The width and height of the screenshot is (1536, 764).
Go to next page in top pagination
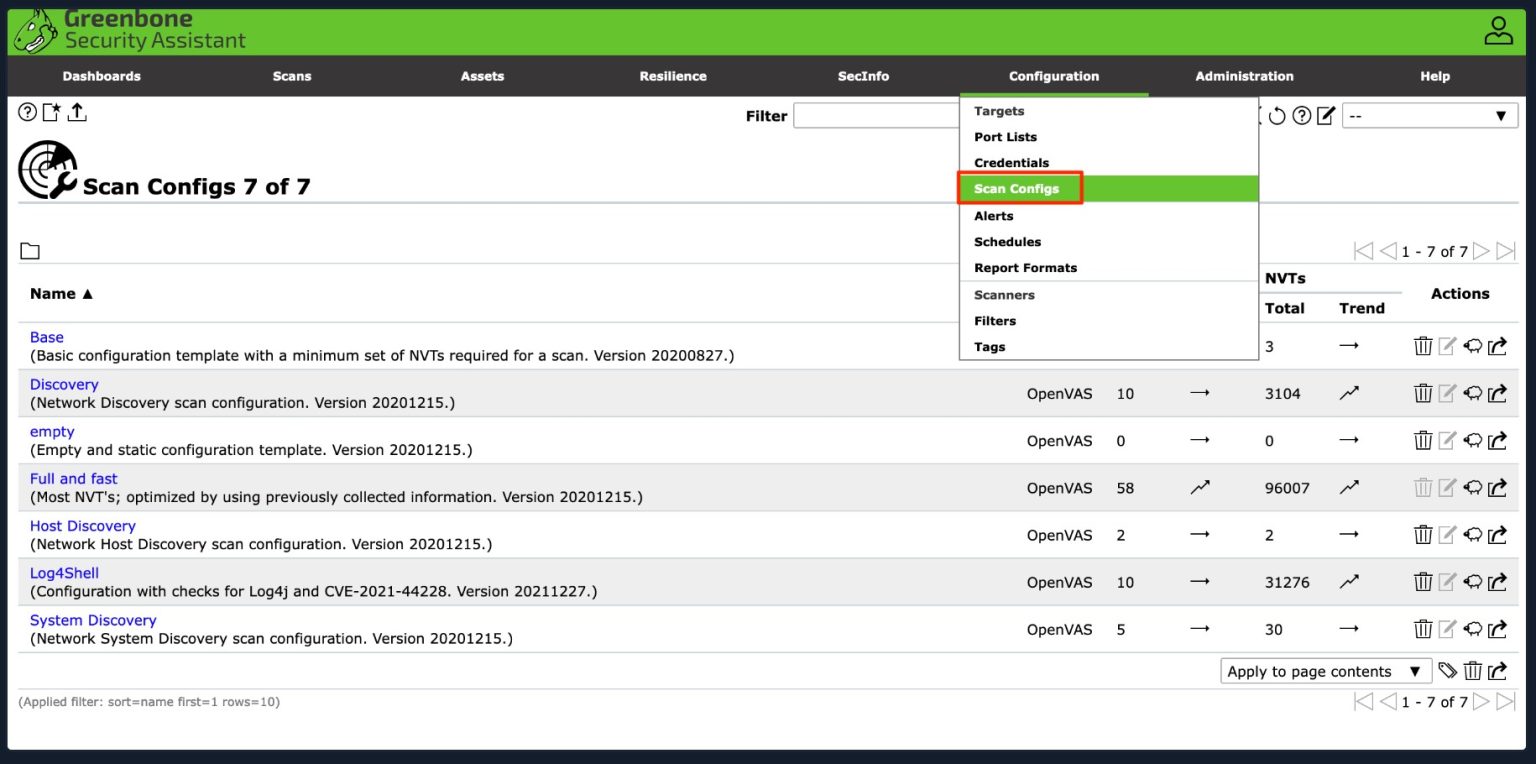1482,251
